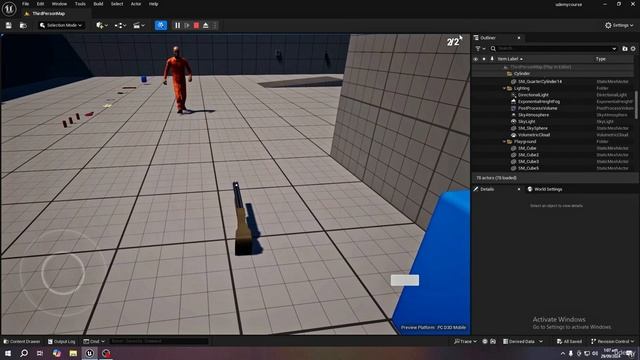This screenshot has height=360, width=640.
Task: Save the current level with the disk icon
Action: [x=9, y=25]
